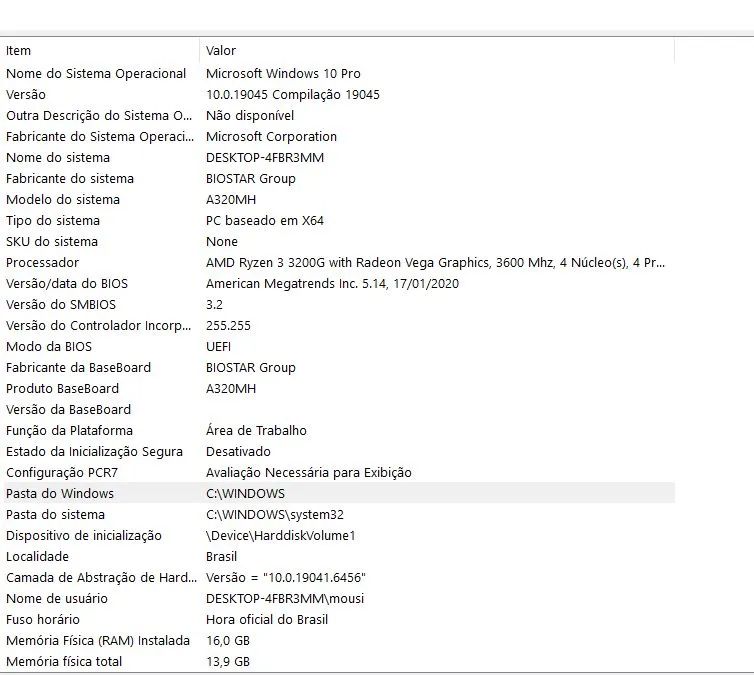The height and width of the screenshot is (675, 754).
Task: Click the Versão = "10.0.19041.6456" value
Action: coord(286,578)
